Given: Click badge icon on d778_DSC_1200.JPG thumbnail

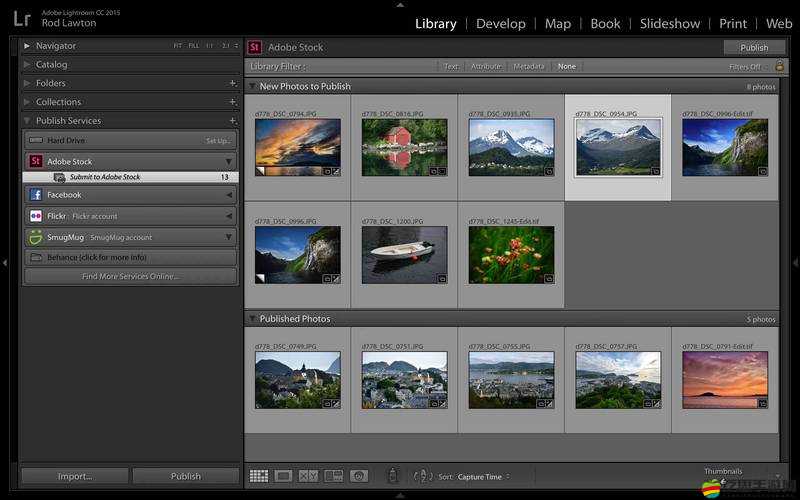Looking at the screenshot, I should tap(442, 279).
